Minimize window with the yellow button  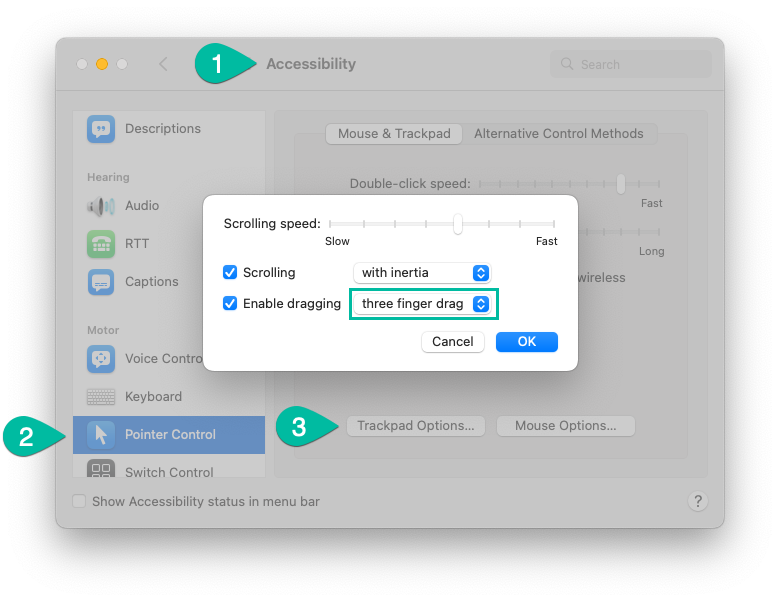pos(102,64)
